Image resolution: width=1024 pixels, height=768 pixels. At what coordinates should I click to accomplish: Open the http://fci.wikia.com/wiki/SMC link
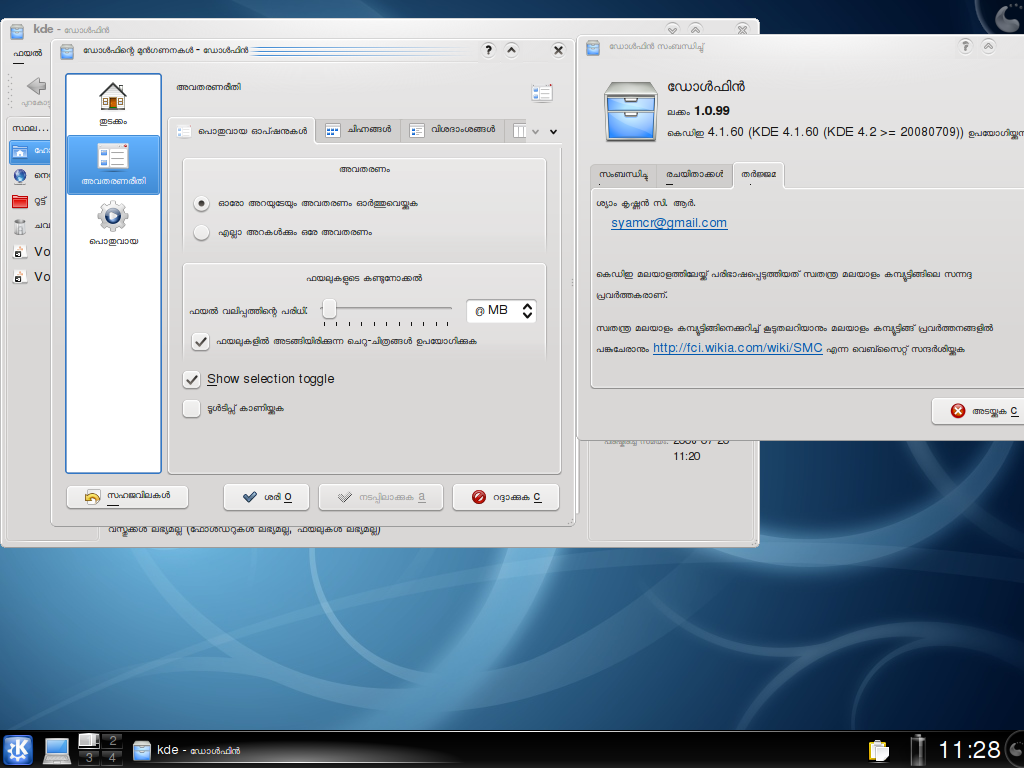[x=737, y=348]
